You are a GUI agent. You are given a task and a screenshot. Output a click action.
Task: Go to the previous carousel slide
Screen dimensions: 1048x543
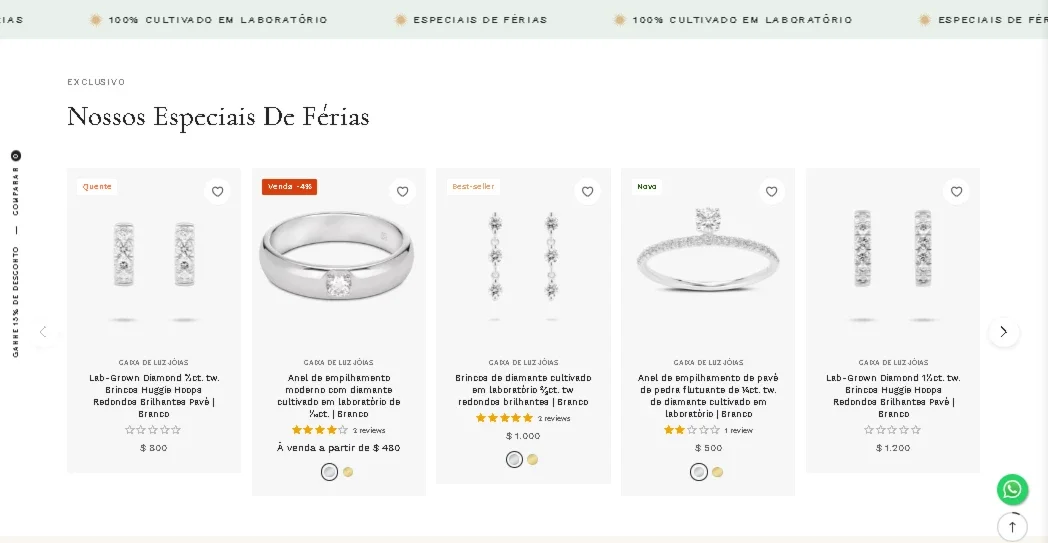click(43, 332)
